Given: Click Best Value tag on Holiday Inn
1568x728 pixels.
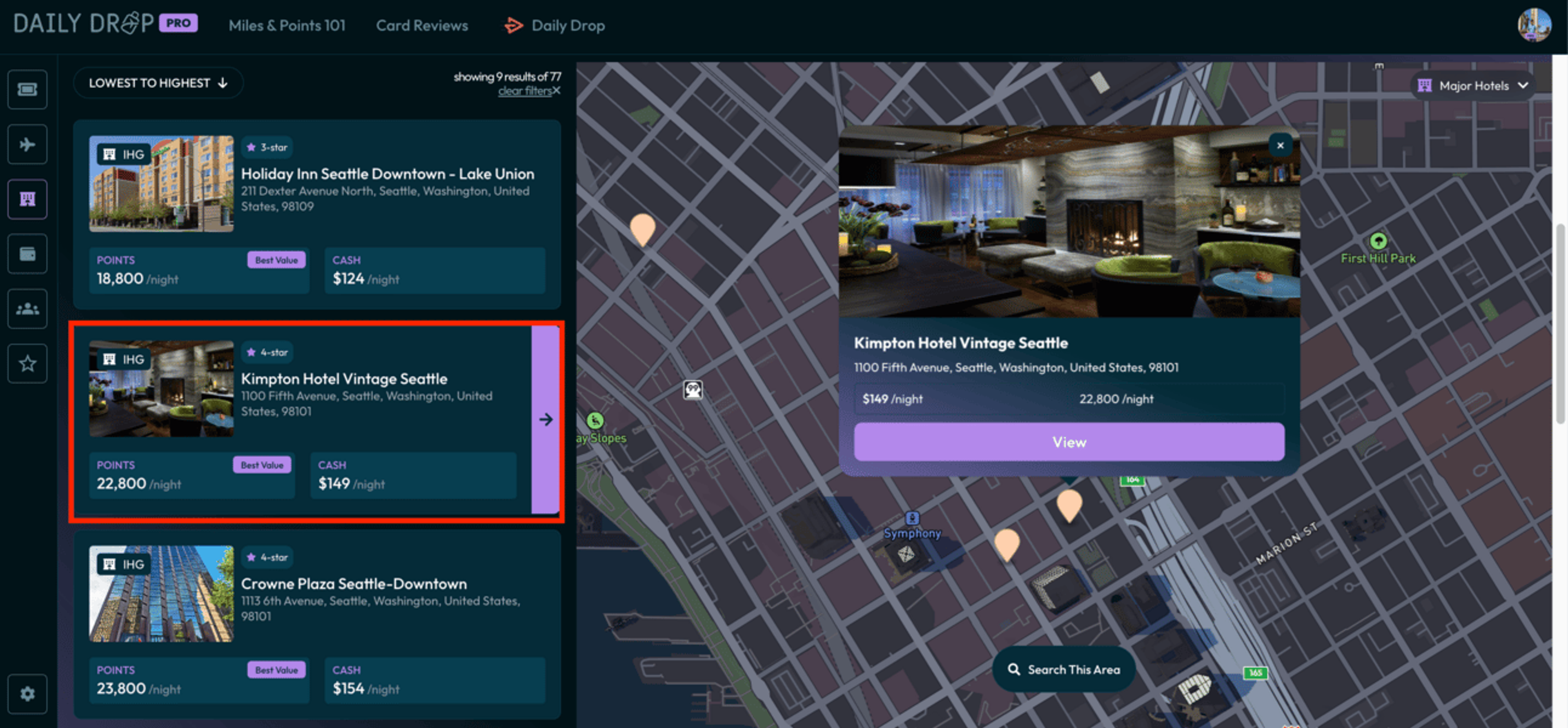Looking at the screenshot, I should [x=276, y=260].
